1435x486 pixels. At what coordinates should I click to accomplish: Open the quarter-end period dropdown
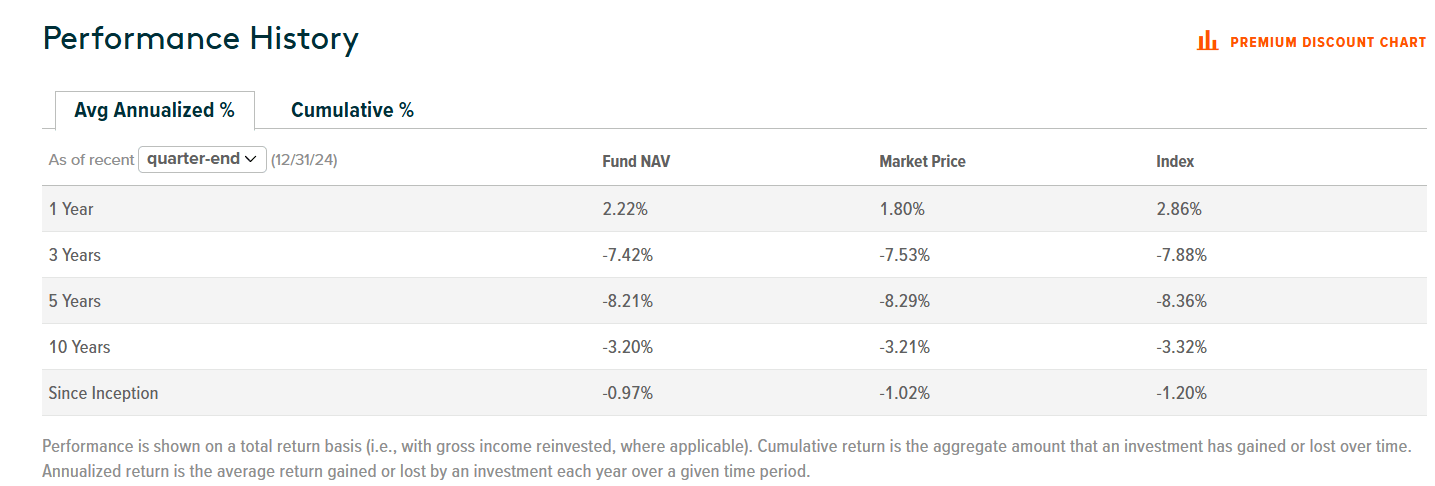tap(202, 159)
